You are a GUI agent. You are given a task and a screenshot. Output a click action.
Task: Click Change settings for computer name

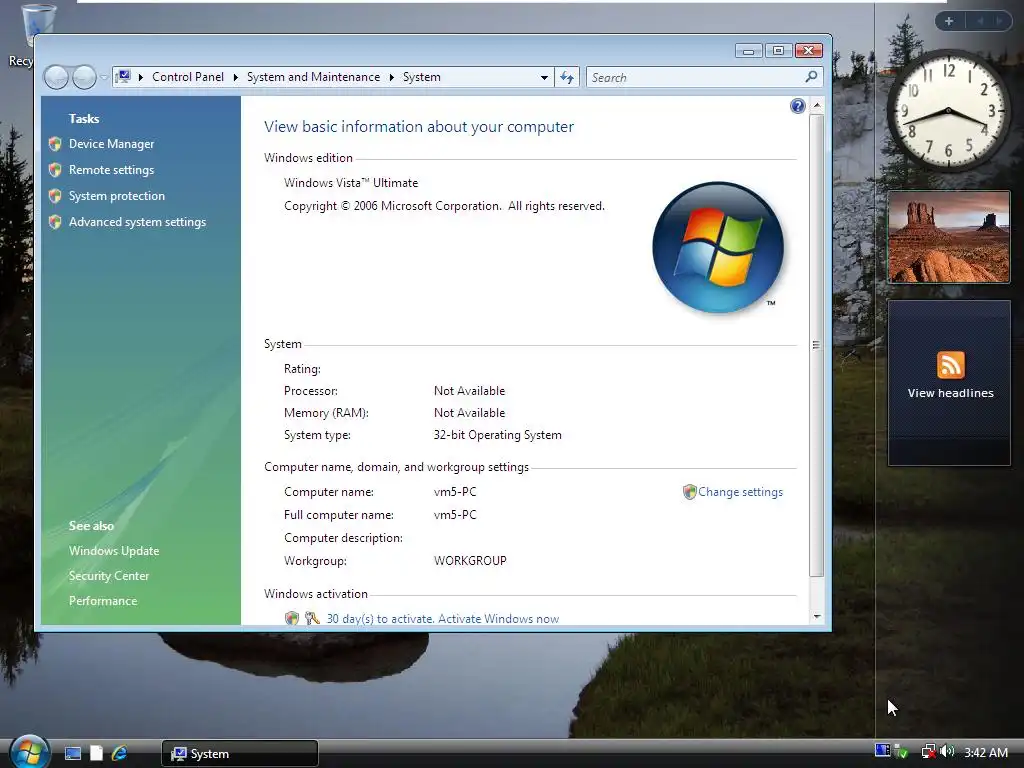(x=740, y=492)
